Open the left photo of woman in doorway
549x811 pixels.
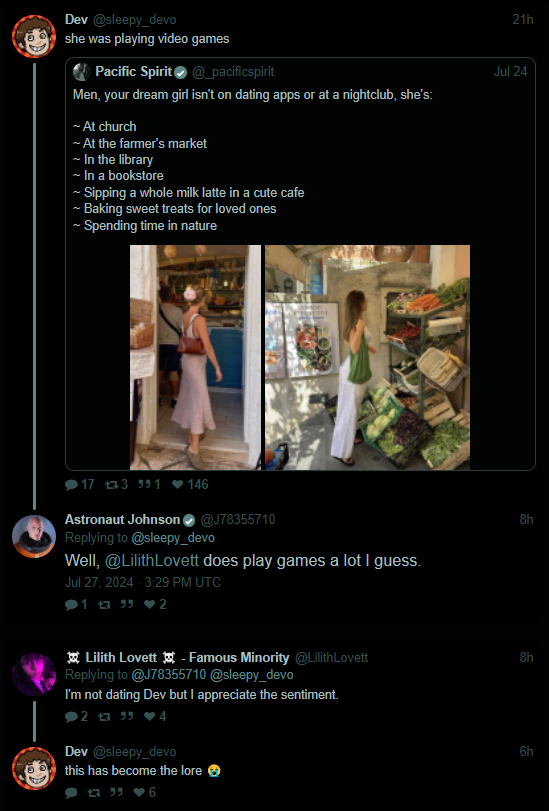coord(196,357)
